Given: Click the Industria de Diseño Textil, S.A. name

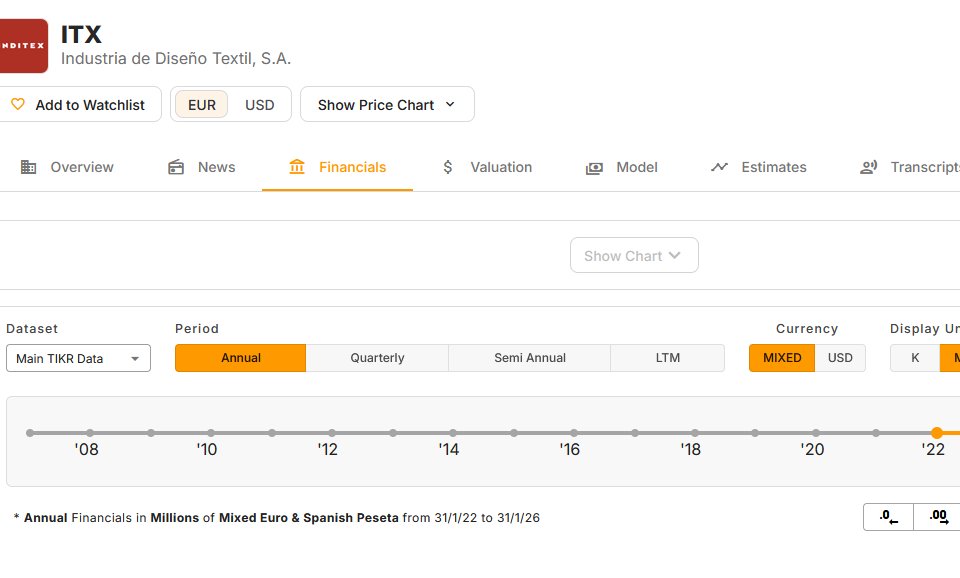Looking at the screenshot, I should pos(176,59).
